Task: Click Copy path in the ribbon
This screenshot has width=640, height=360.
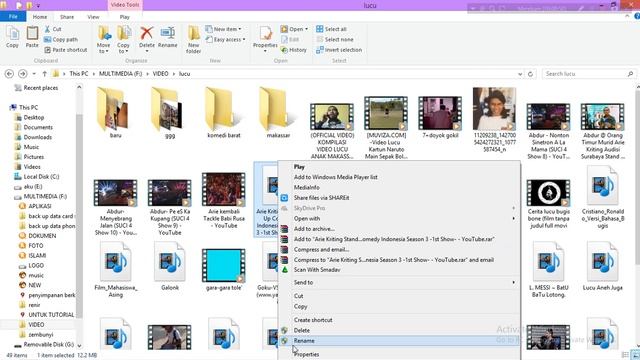Action: point(61,40)
